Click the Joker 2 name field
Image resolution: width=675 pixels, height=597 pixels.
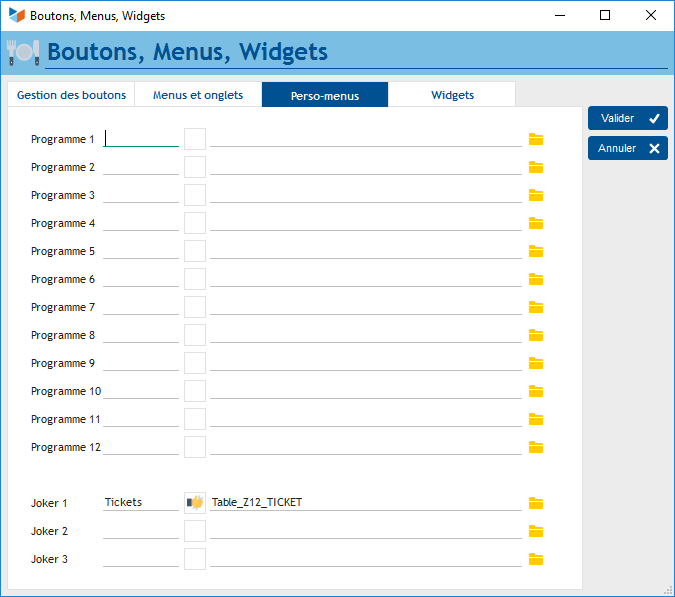[x=141, y=531]
